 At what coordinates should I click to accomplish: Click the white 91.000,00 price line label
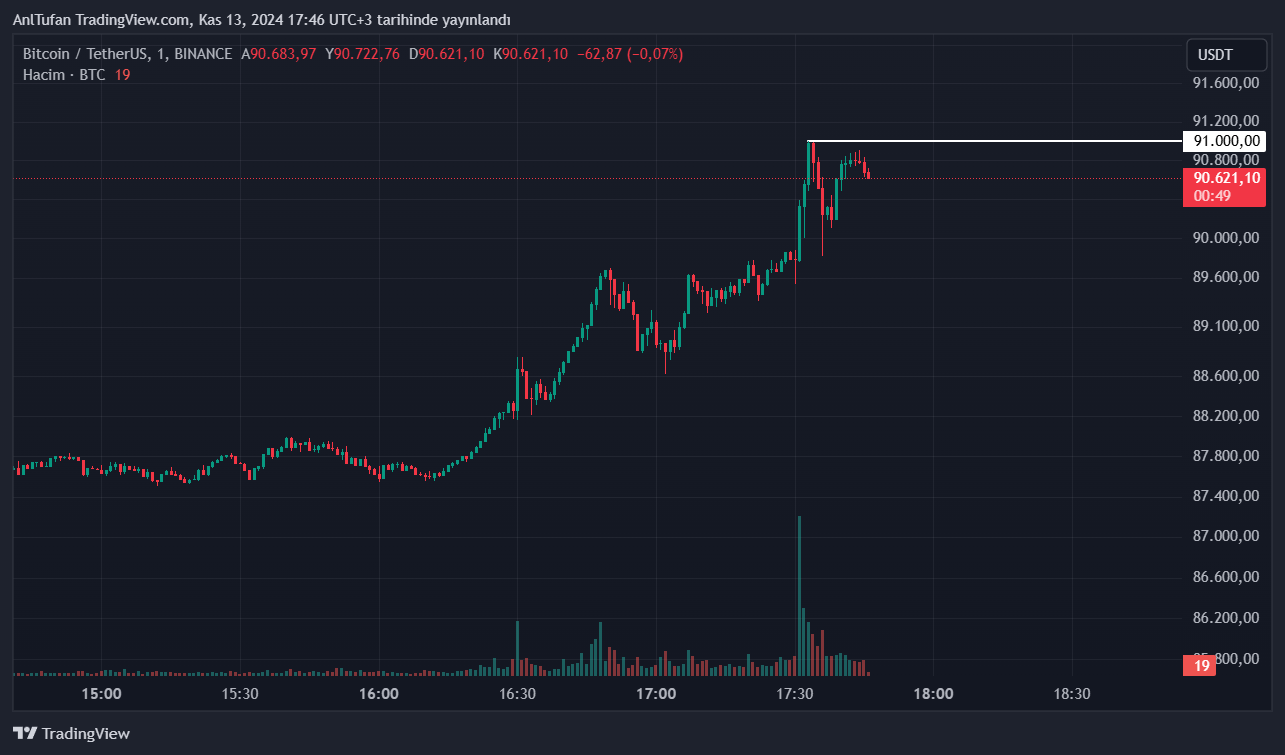coord(1224,141)
